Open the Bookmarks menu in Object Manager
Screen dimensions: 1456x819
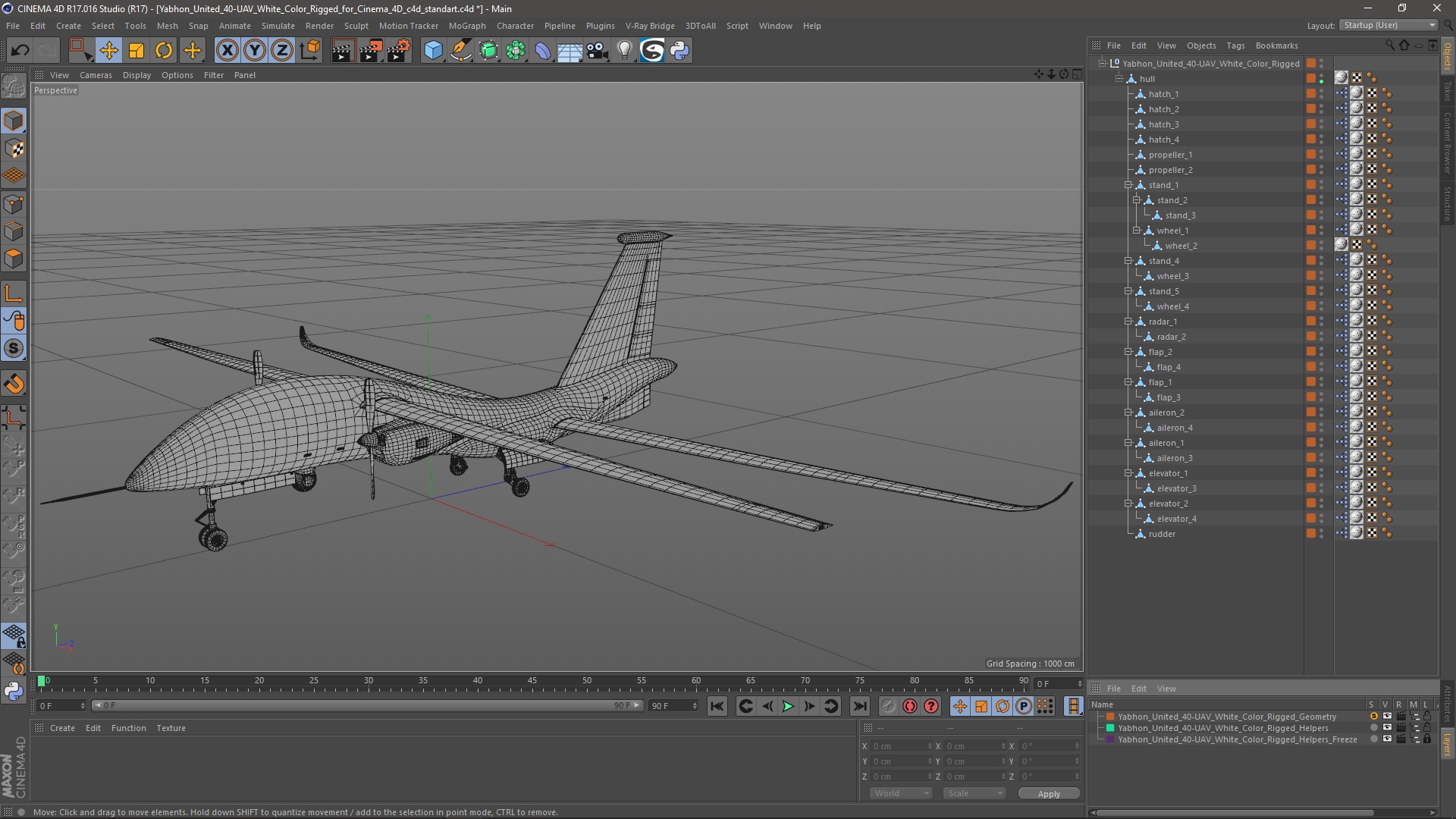pos(1276,45)
